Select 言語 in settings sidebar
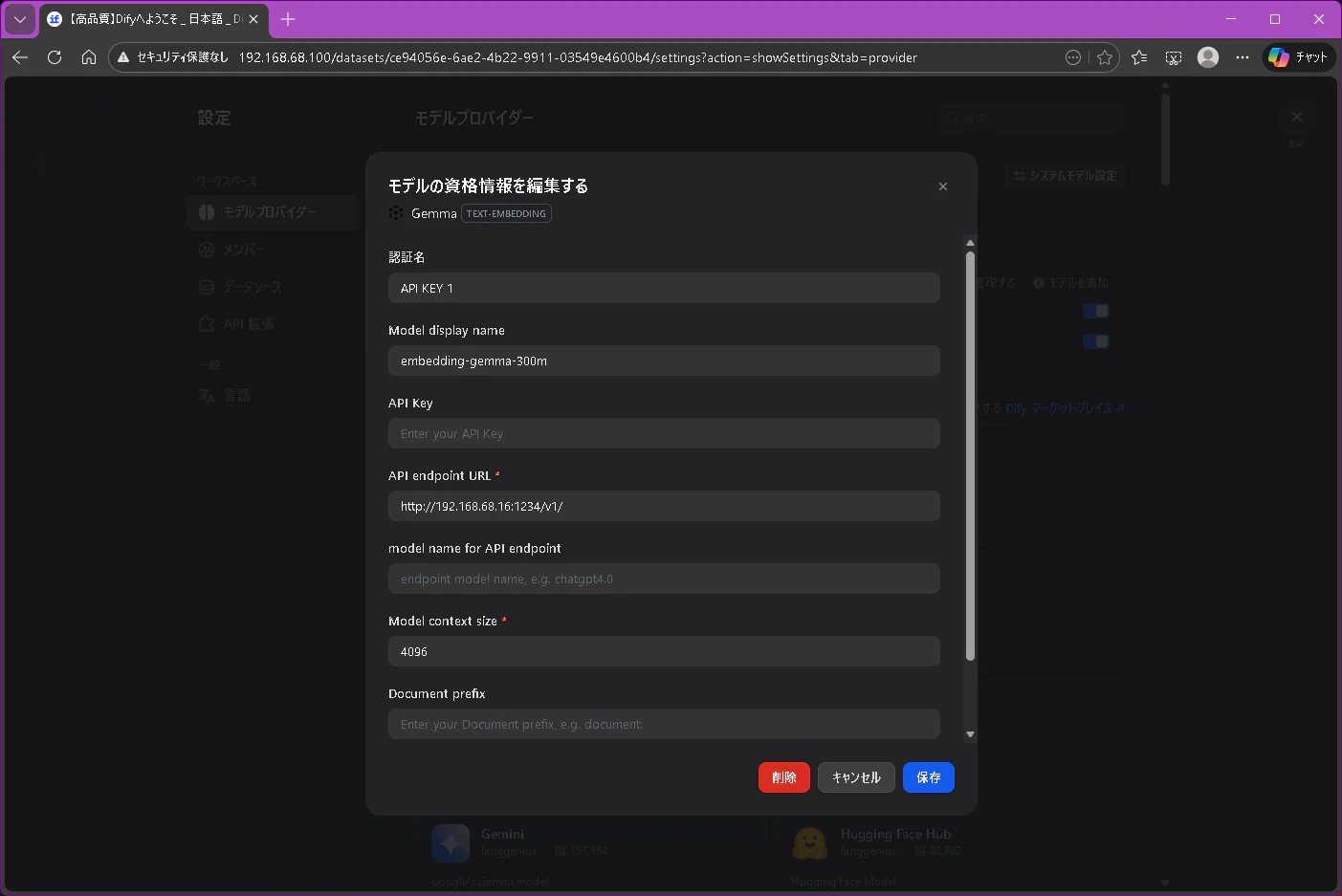The height and width of the screenshot is (896, 1342). (x=273, y=395)
